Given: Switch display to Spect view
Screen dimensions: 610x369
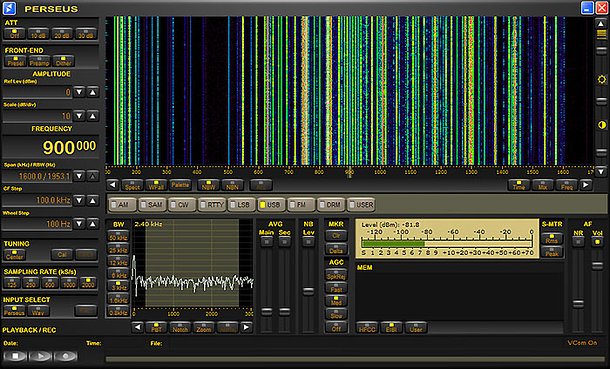Looking at the screenshot, I should click(132, 185).
